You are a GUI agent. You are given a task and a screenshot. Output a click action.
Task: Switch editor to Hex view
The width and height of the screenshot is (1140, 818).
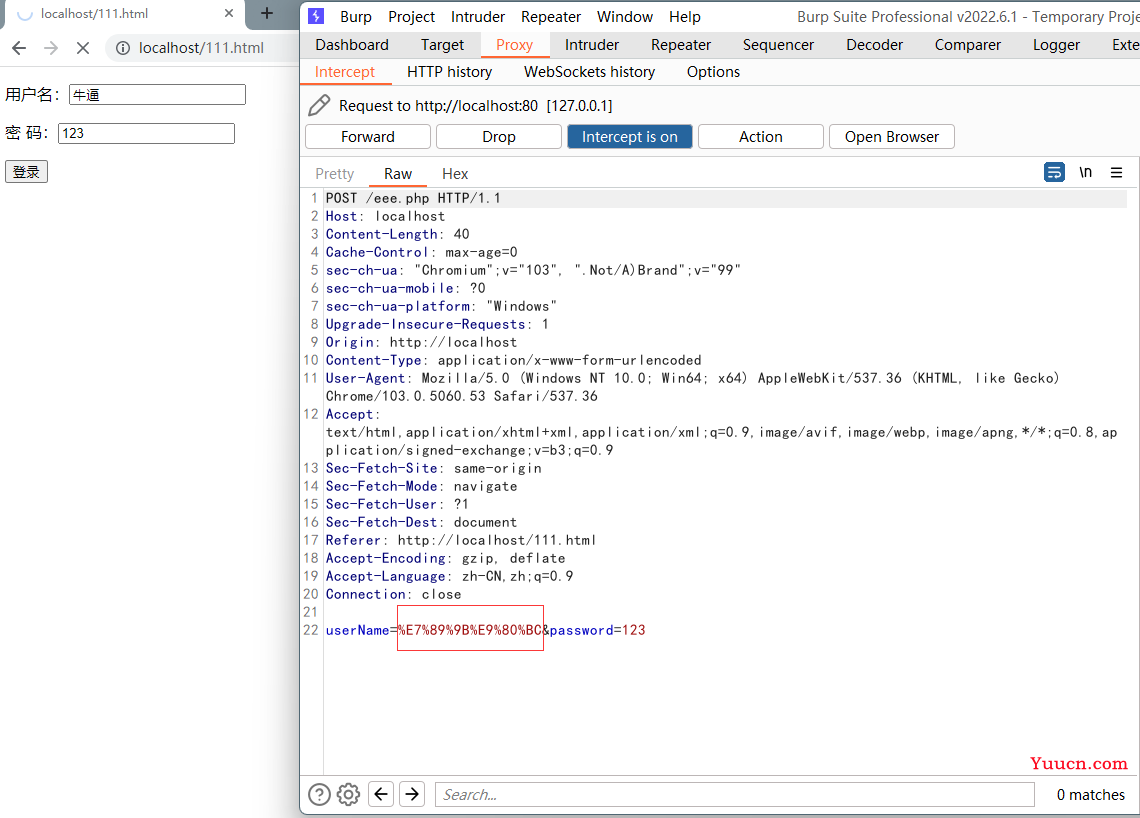coord(455,174)
